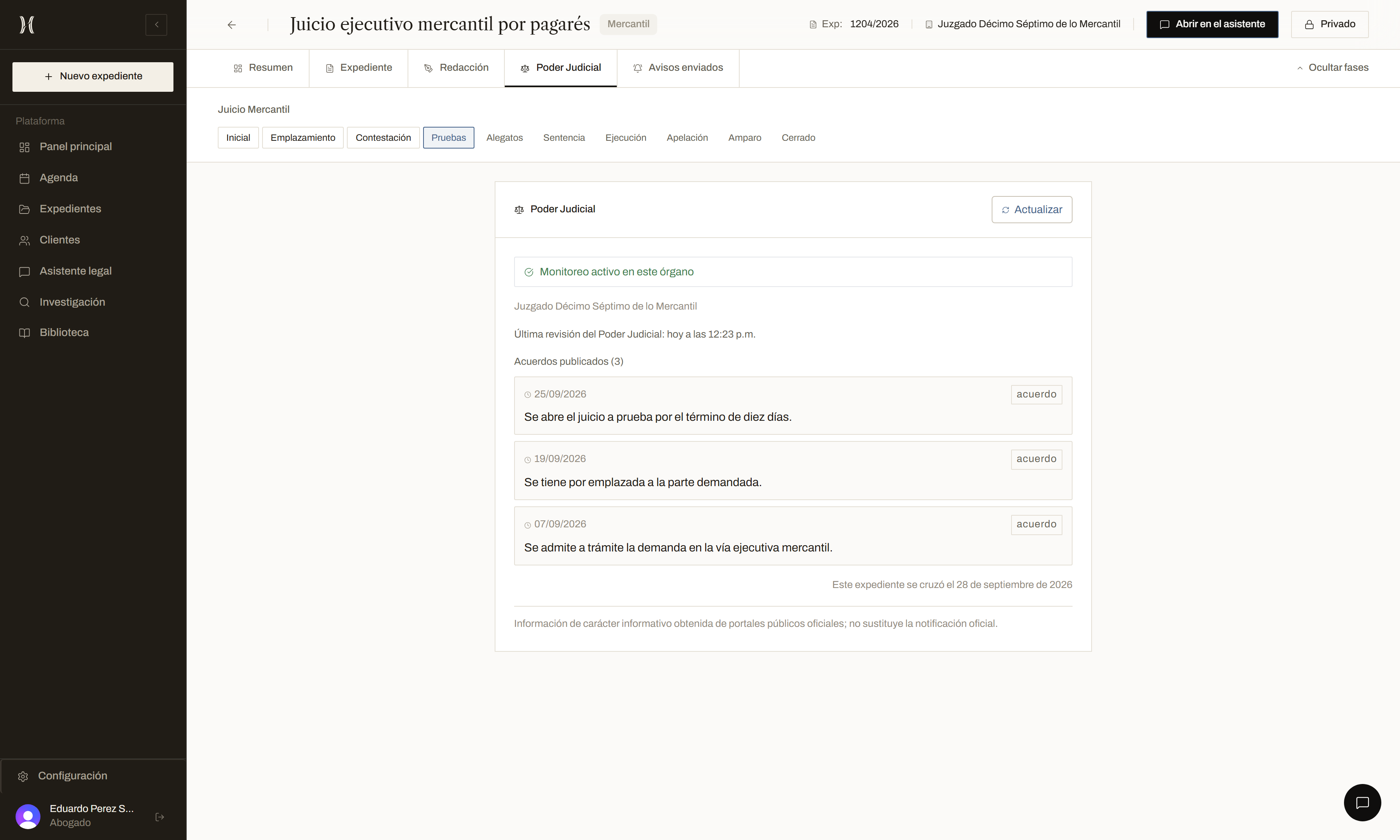Select the Amparo phase
Screen dimensions: 1400x840
(745, 138)
